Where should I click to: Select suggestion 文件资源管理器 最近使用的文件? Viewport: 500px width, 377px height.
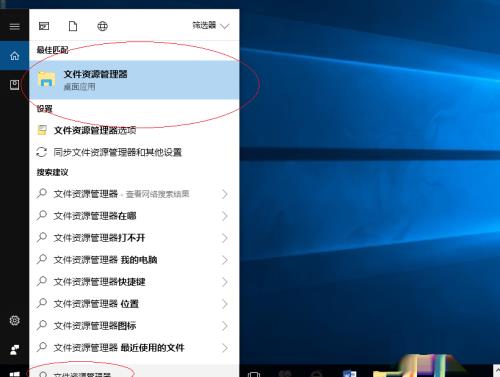coord(134,348)
